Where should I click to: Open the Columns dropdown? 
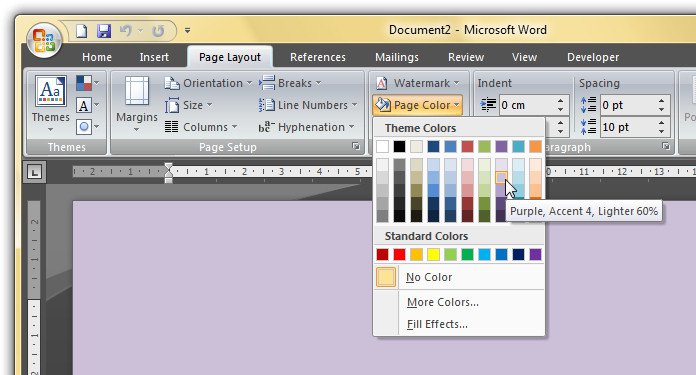click(x=201, y=127)
